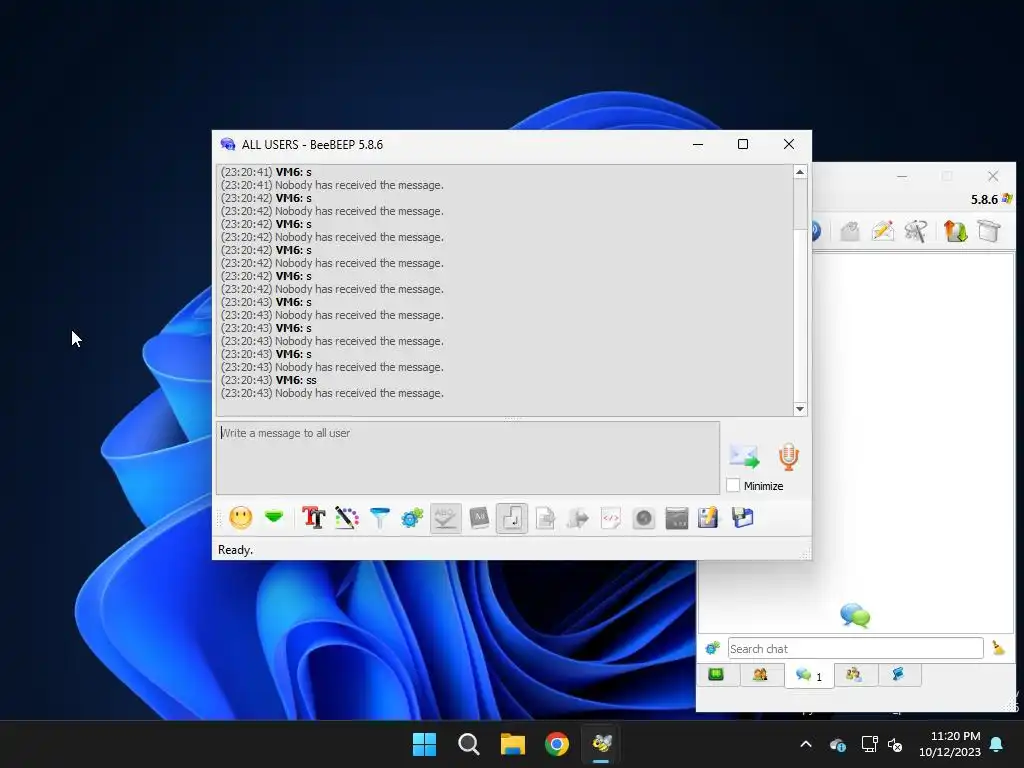Image resolution: width=1024 pixels, height=768 pixels.
Task: Switch to the green screen tab in the main window
Action: [716, 675]
